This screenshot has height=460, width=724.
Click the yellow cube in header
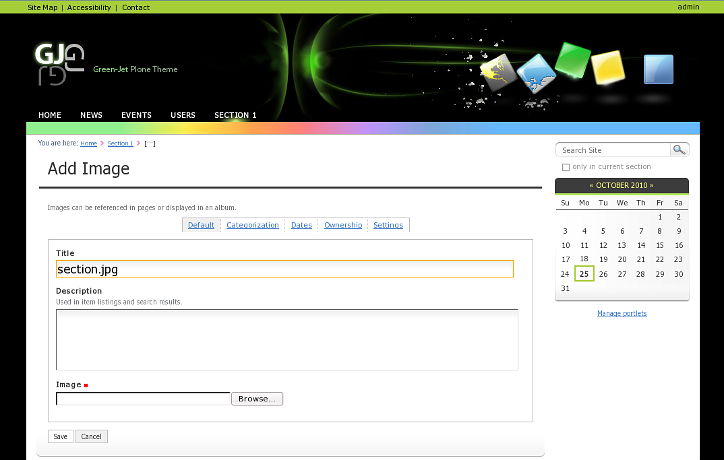608,67
